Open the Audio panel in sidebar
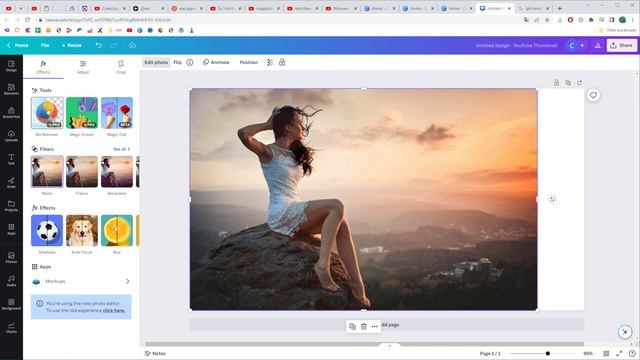Screen dimensions: 640x360 tap(11, 280)
